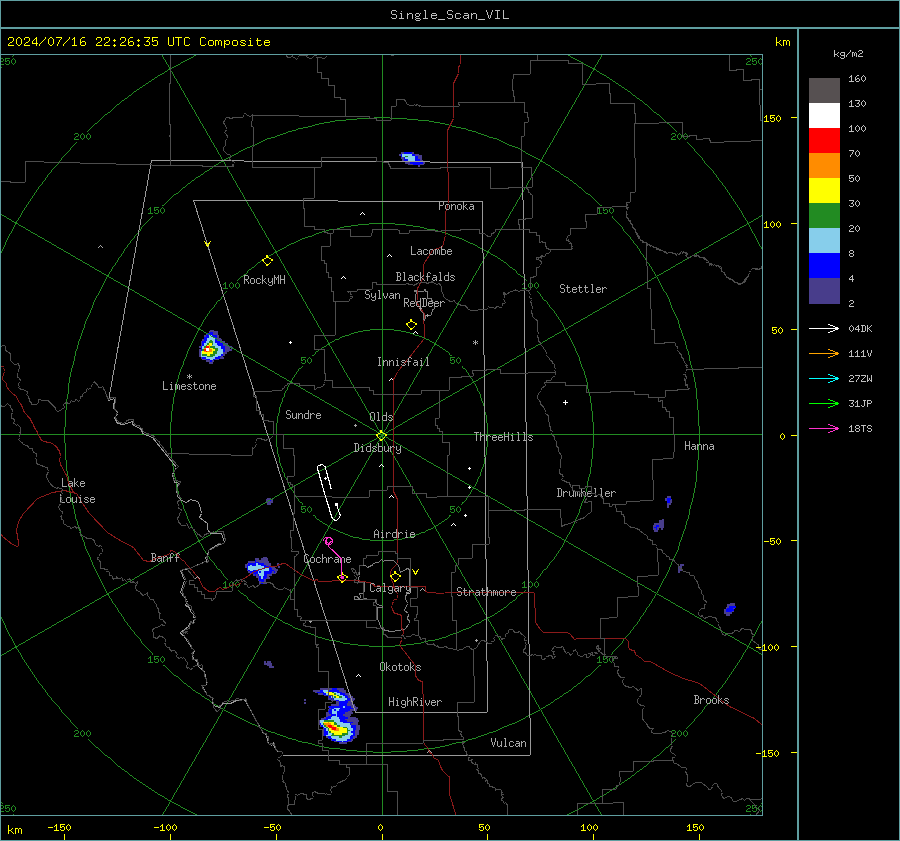Pick the yellow legend color swatch
Viewport: 900px width, 841px height.
click(x=824, y=191)
